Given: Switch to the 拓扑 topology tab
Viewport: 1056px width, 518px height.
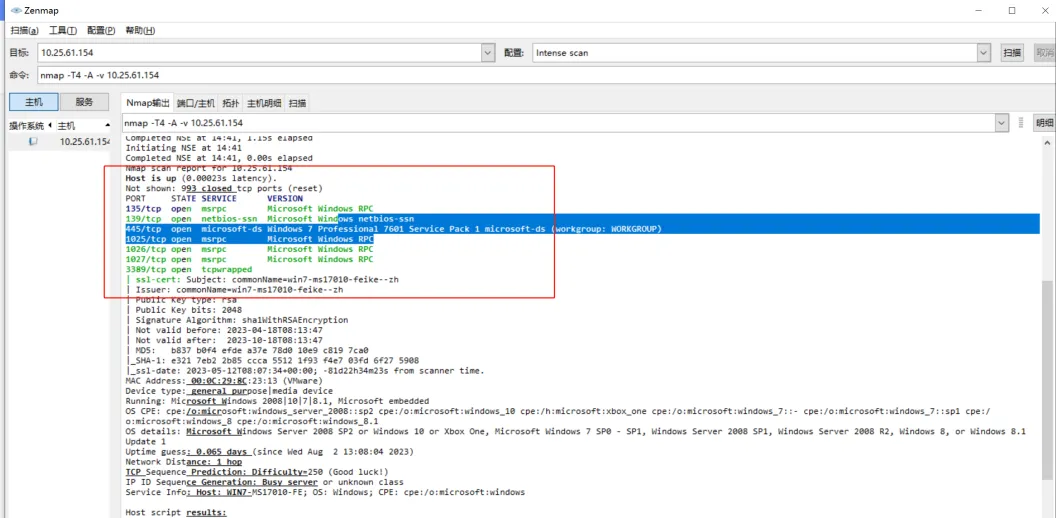Looking at the screenshot, I should pyautogui.click(x=230, y=103).
